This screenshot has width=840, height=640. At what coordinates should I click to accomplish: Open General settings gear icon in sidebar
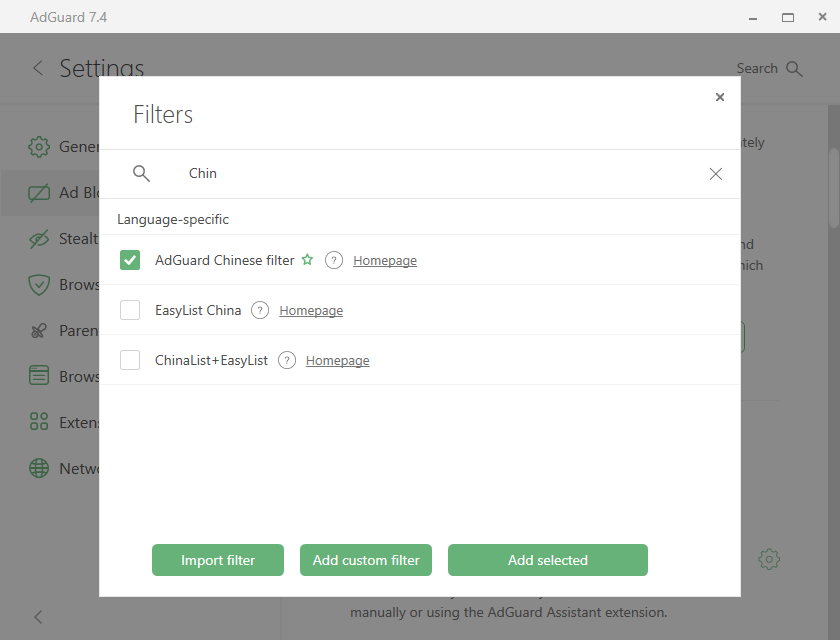tap(39, 147)
